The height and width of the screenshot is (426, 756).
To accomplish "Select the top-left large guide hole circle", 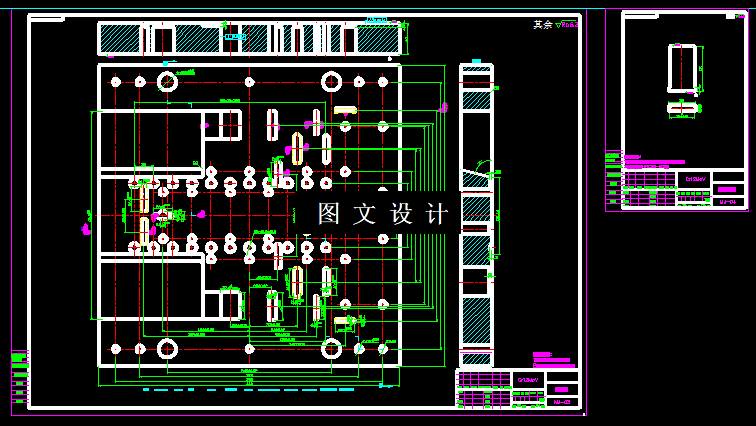I will click(x=167, y=81).
